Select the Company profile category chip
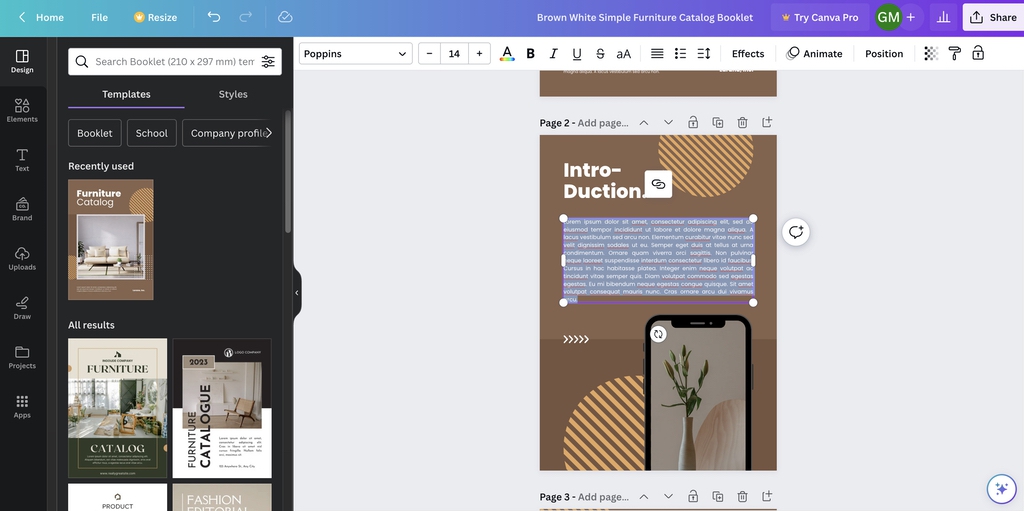This screenshot has width=1024, height=511. pos(227,133)
